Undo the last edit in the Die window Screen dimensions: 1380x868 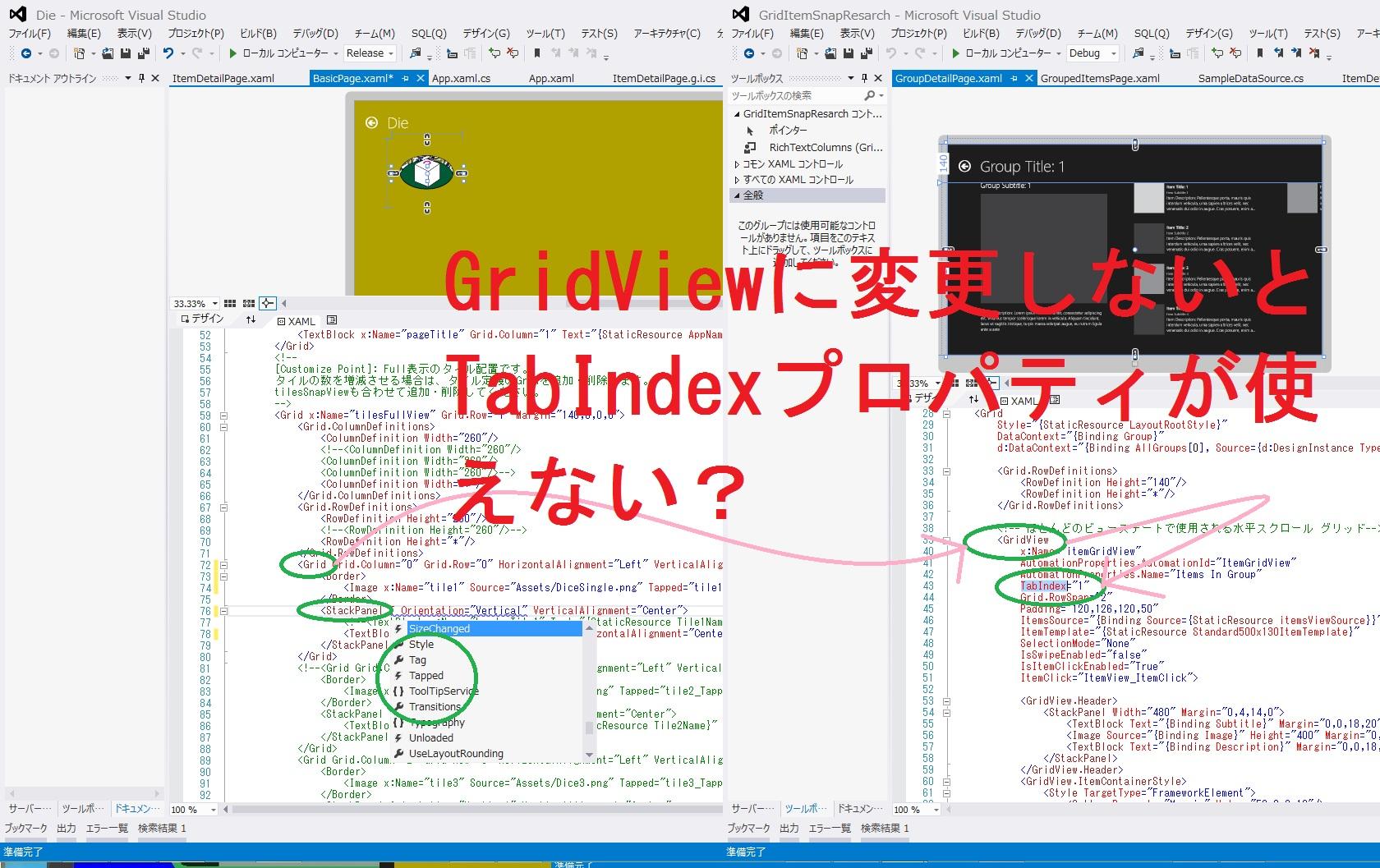[168, 53]
